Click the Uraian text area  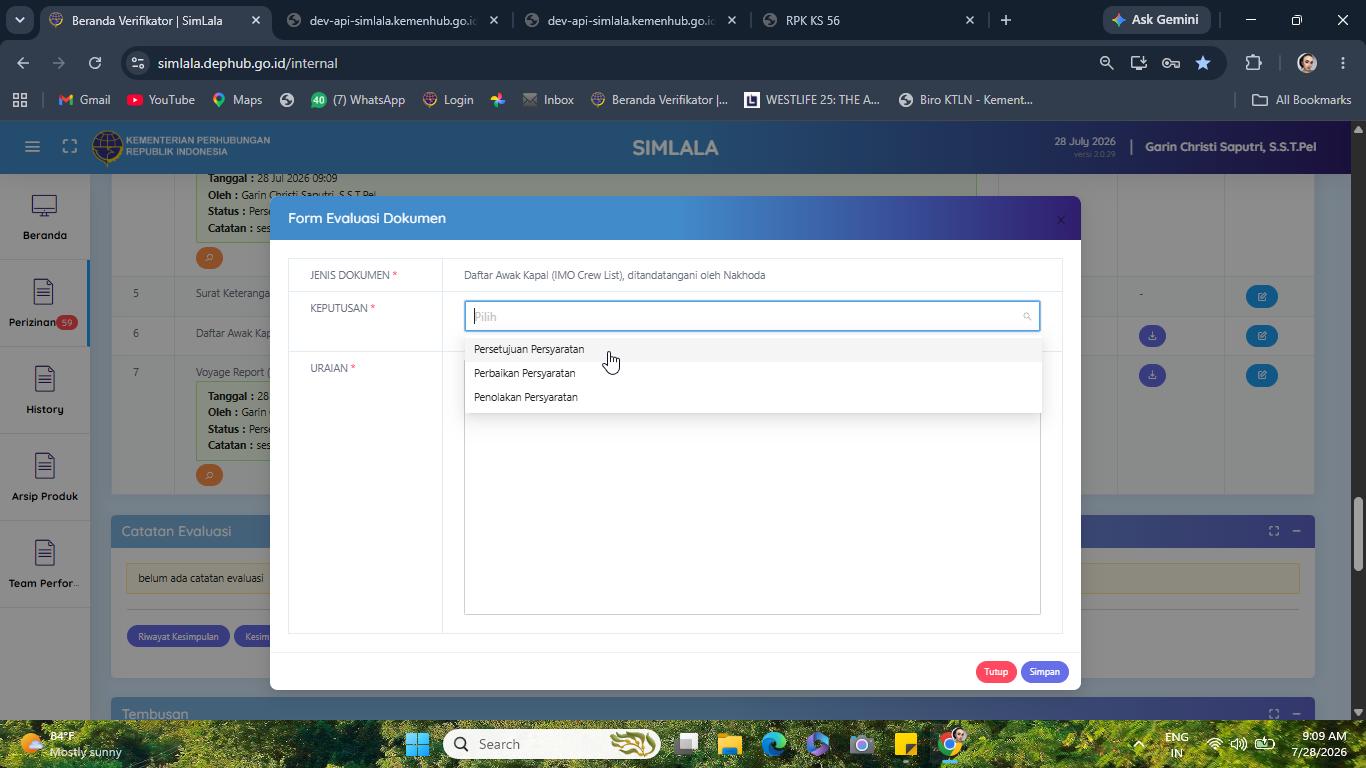click(752, 513)
